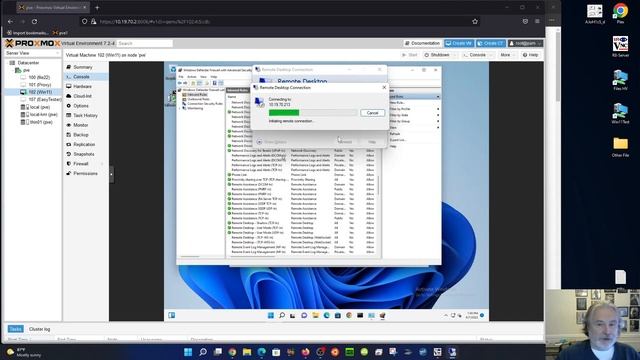Select VM 102 (Win11) in the tree
This screenshot has width=640, height=360.
(x=40, y=92)
